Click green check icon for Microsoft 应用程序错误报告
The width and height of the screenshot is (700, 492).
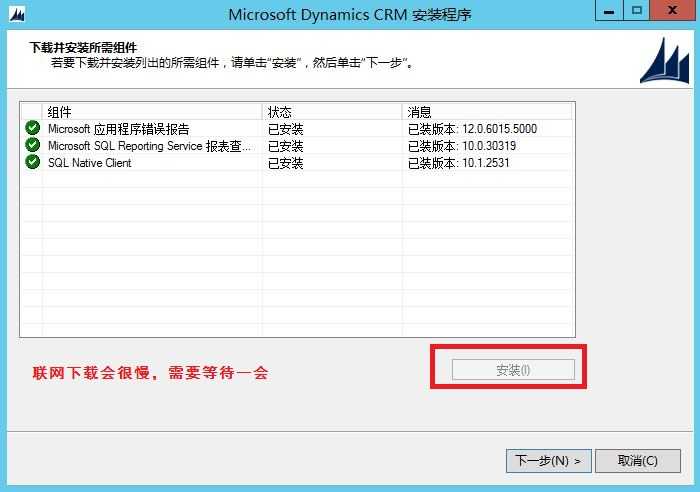pyautogui.click(x=32, y=128)
